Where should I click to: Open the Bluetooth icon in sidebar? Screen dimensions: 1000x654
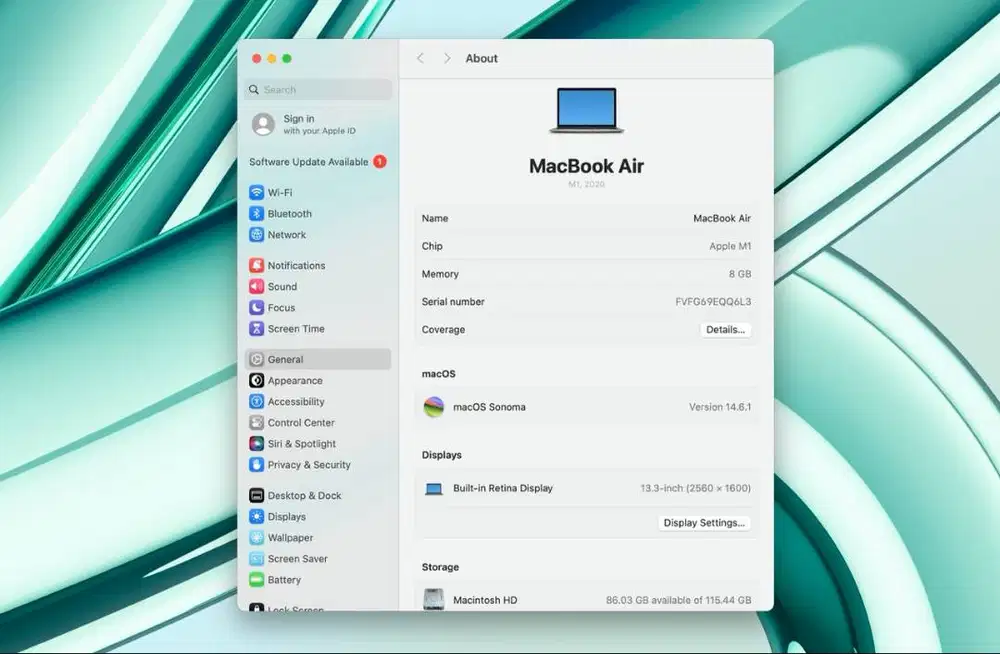click(256, 213)
